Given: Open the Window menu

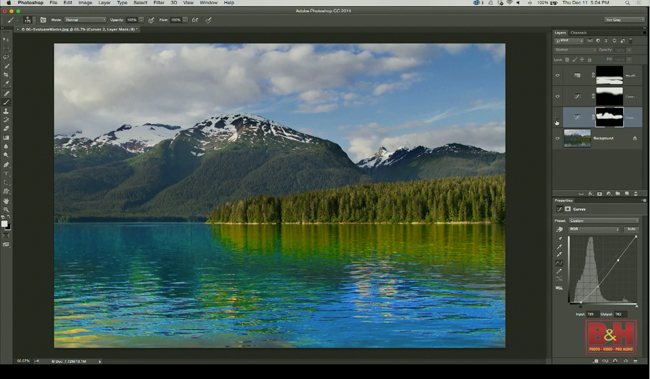Looking at the screenshot, I should point(209,2).
